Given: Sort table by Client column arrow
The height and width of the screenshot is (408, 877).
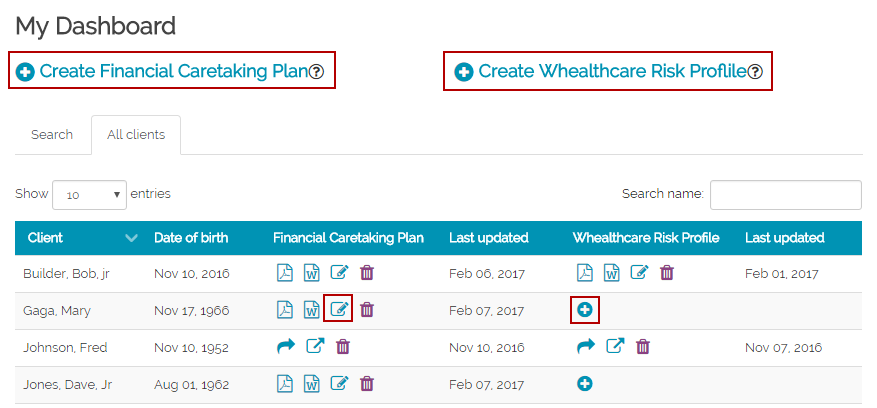Looking at the screenshot, I should (x=131, y=238).
